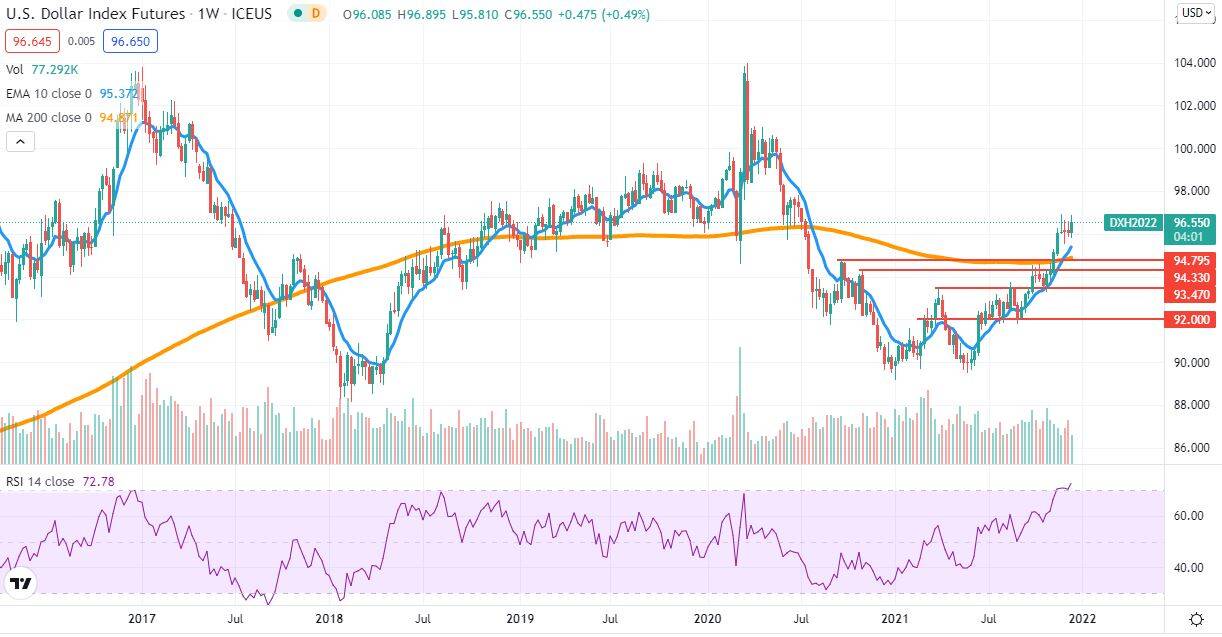Click the 104.000 price axis label

coord(1194,62)
